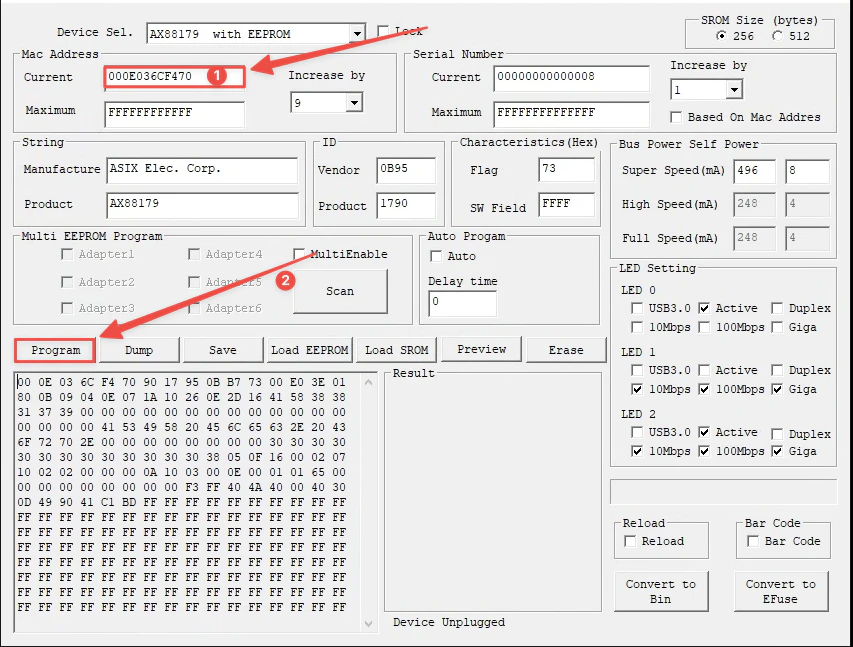Toggle LED 1 100Mbps checkbox

[704, 389]
